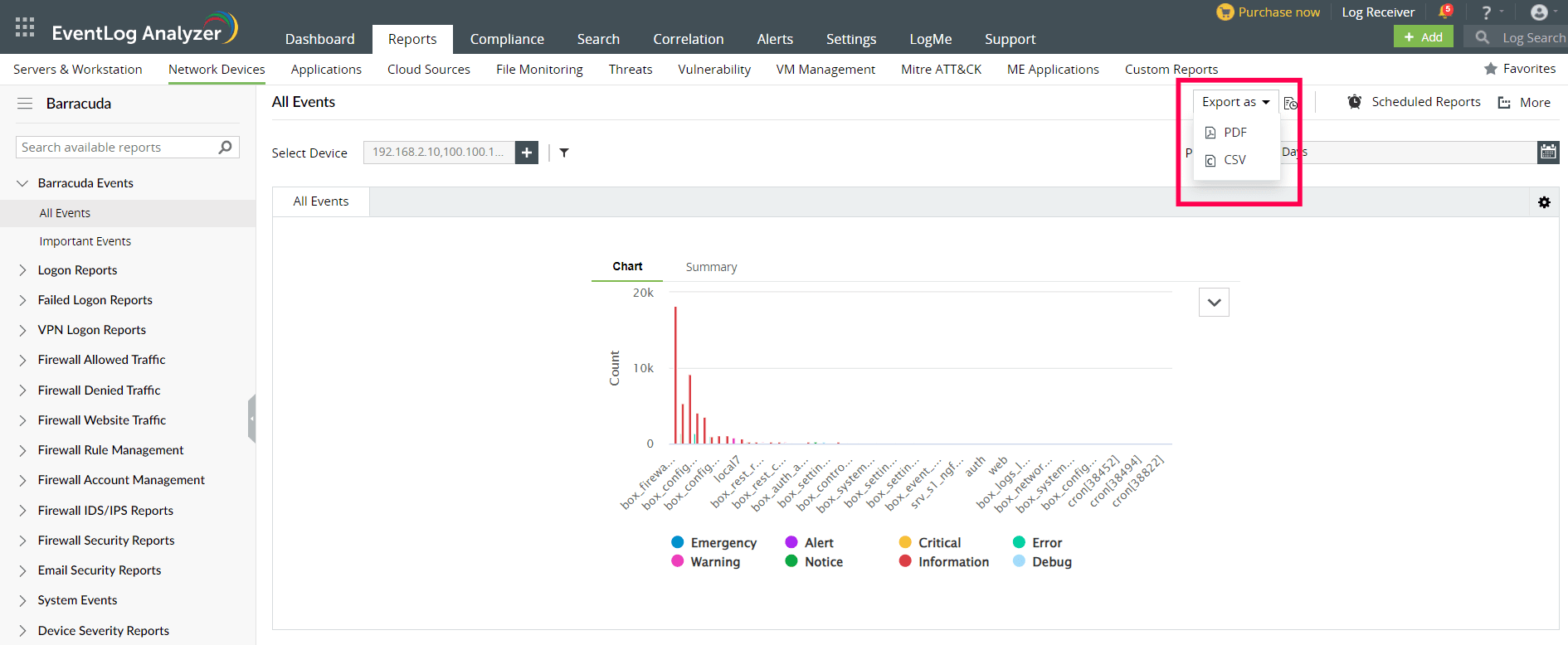This screenshot has height=645, width=1568.
Task: Switch to the Summary tab
Action: [x=711, y=267]
